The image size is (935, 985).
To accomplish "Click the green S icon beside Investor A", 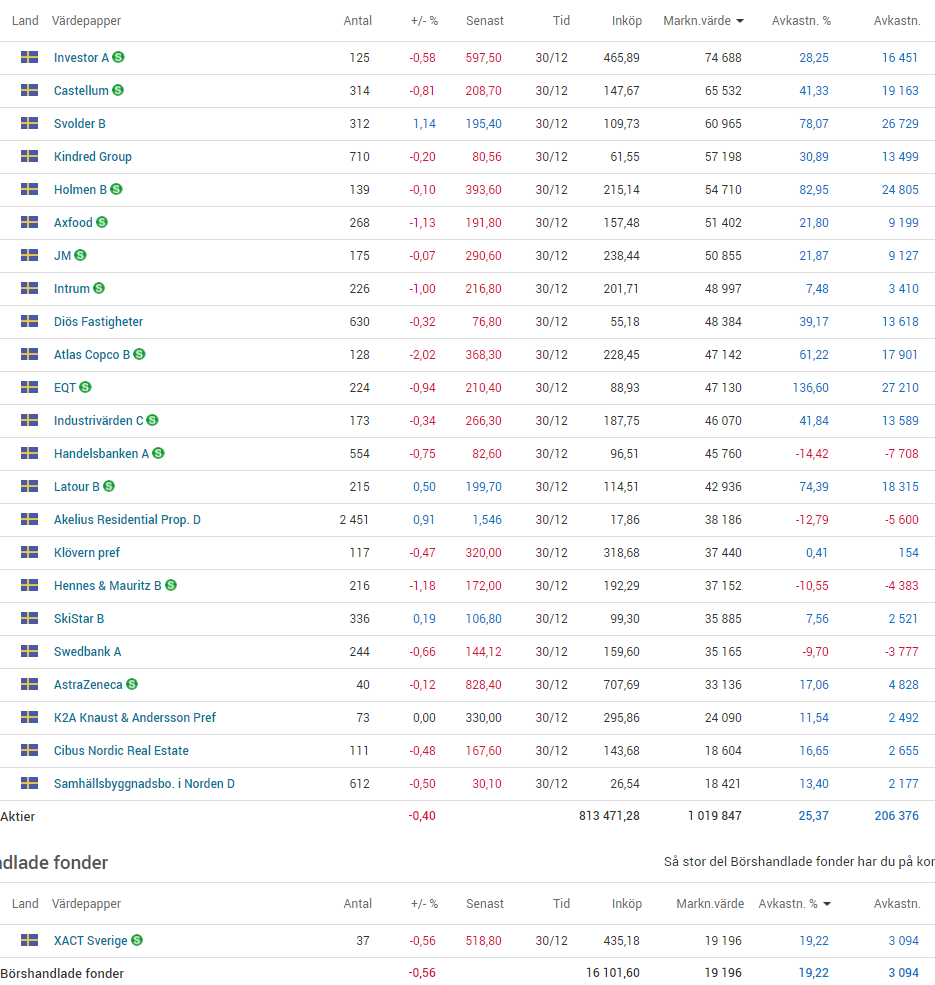I will (x=118, y=57).
